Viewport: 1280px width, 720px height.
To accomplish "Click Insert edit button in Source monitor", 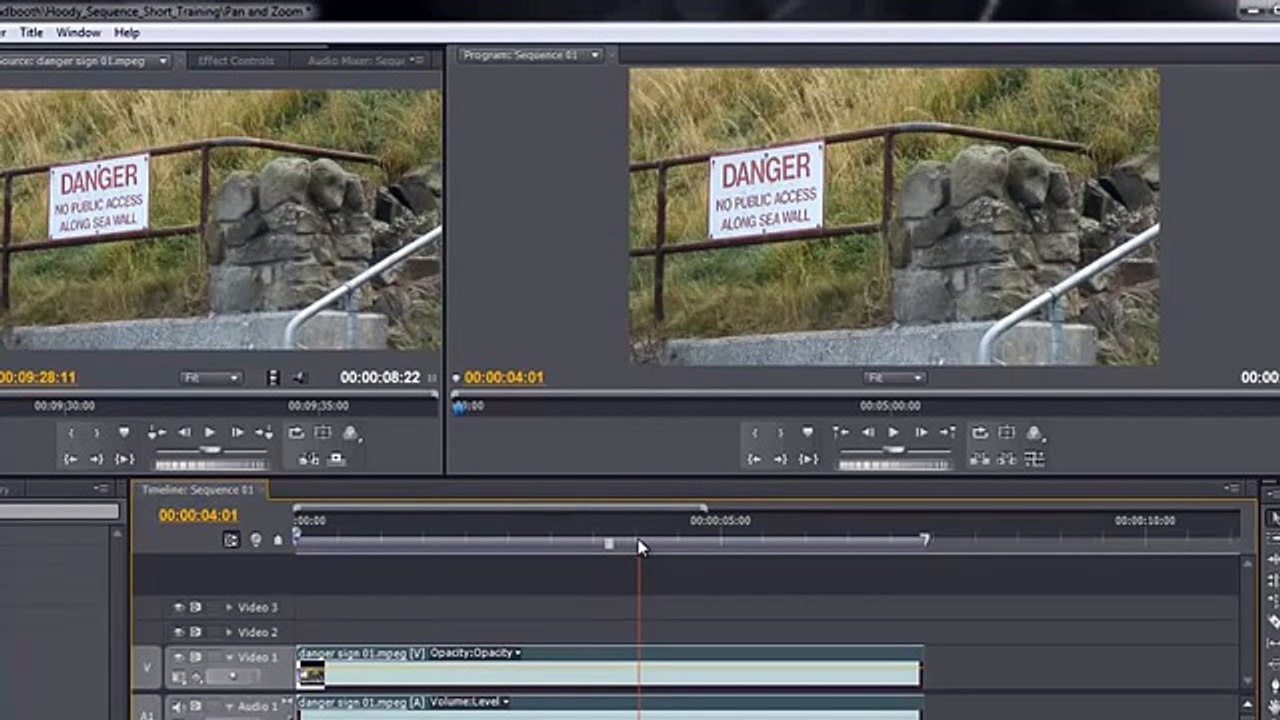I will click(309, 459).
